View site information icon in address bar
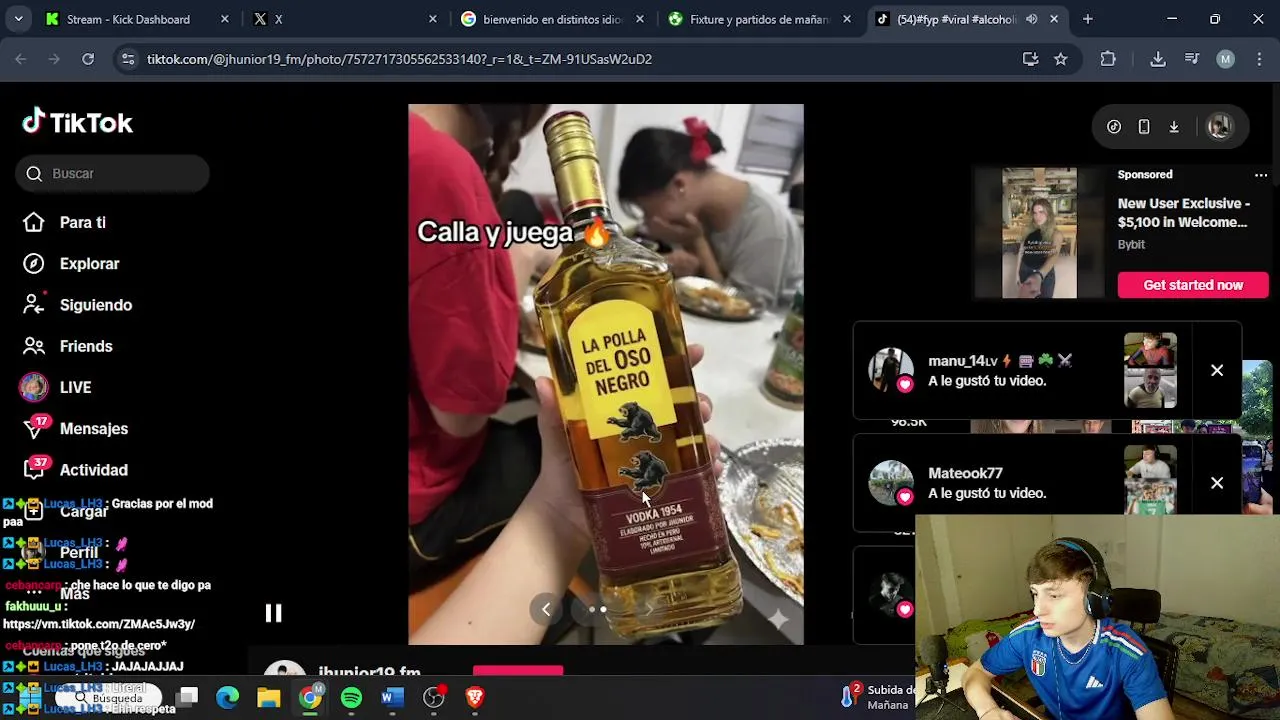This screenshot has height=720, width=1280. (x=127, y=59)
